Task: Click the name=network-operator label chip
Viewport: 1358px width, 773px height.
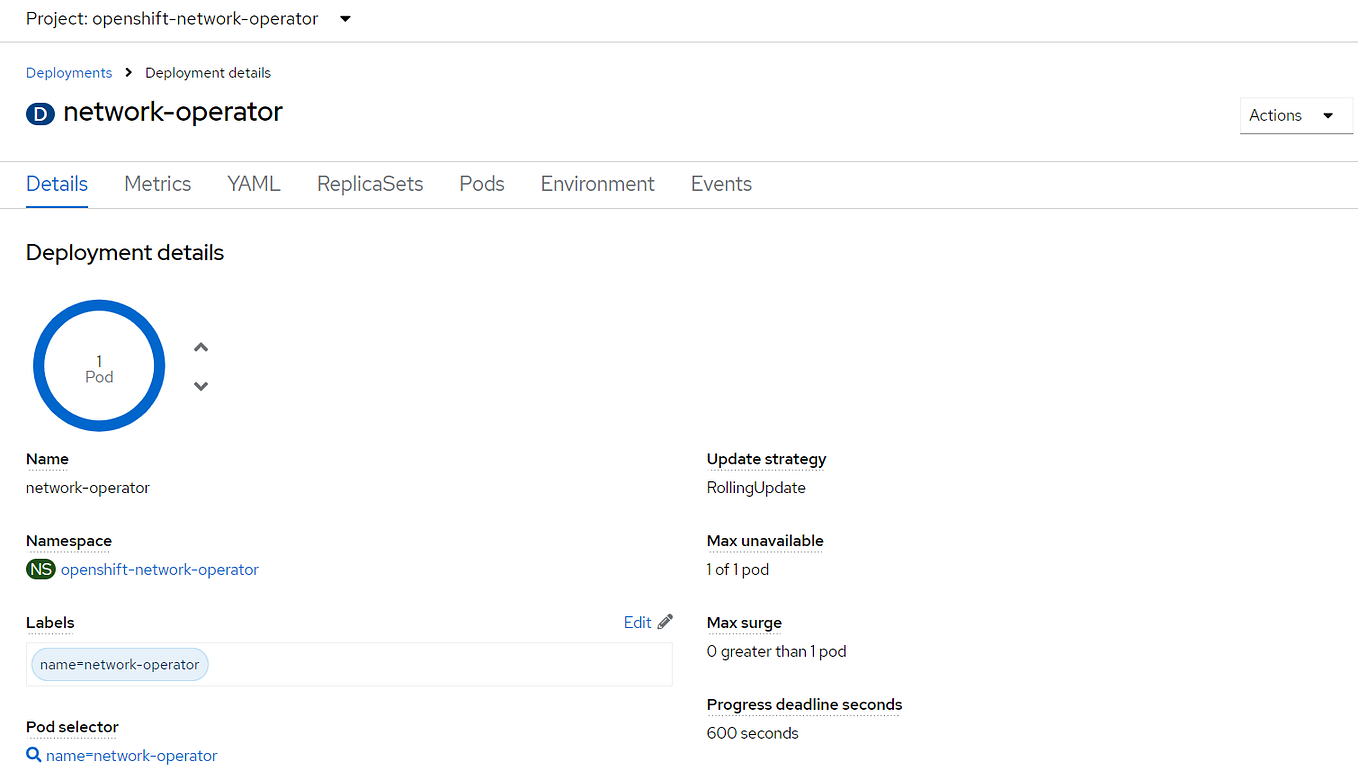Action: point(119,663)
